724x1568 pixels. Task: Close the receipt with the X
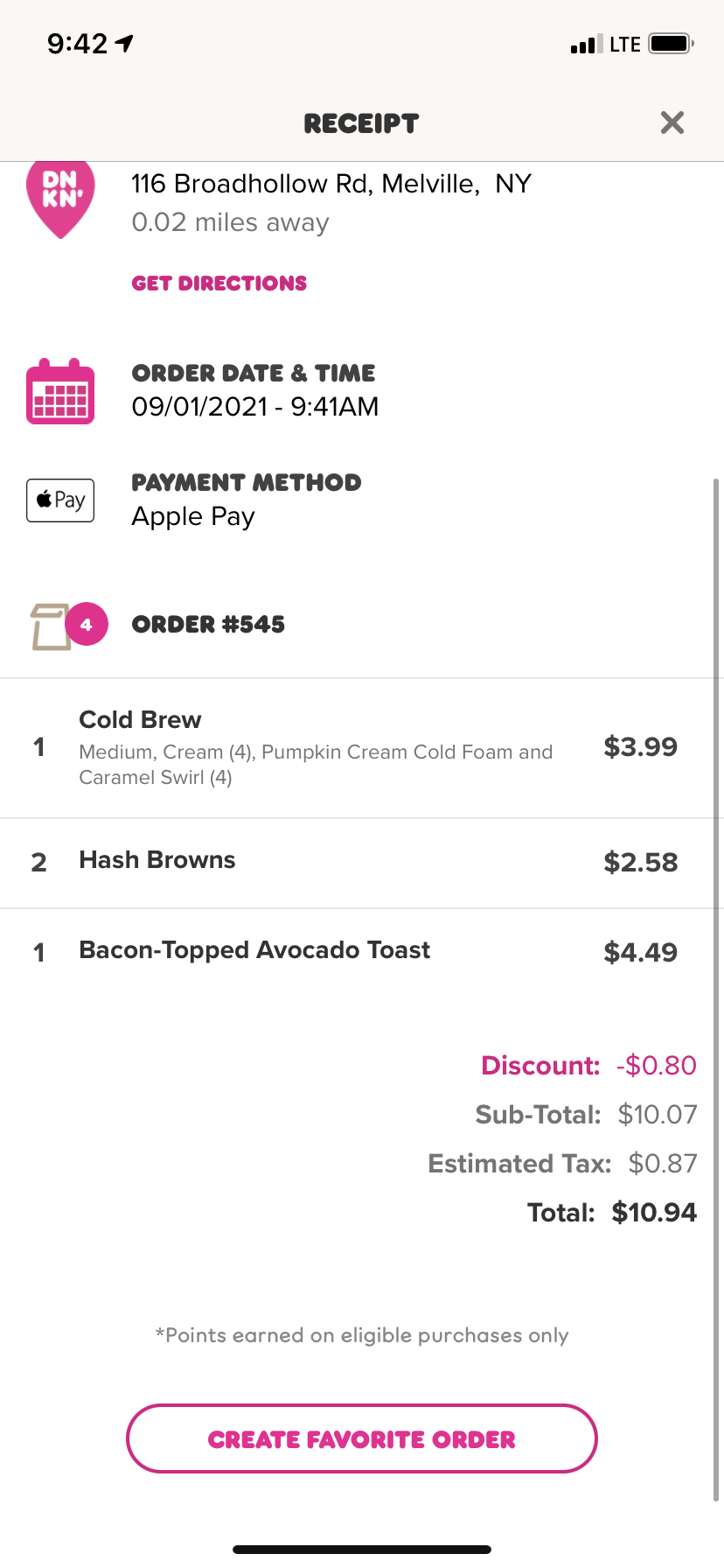pos(672,122)
